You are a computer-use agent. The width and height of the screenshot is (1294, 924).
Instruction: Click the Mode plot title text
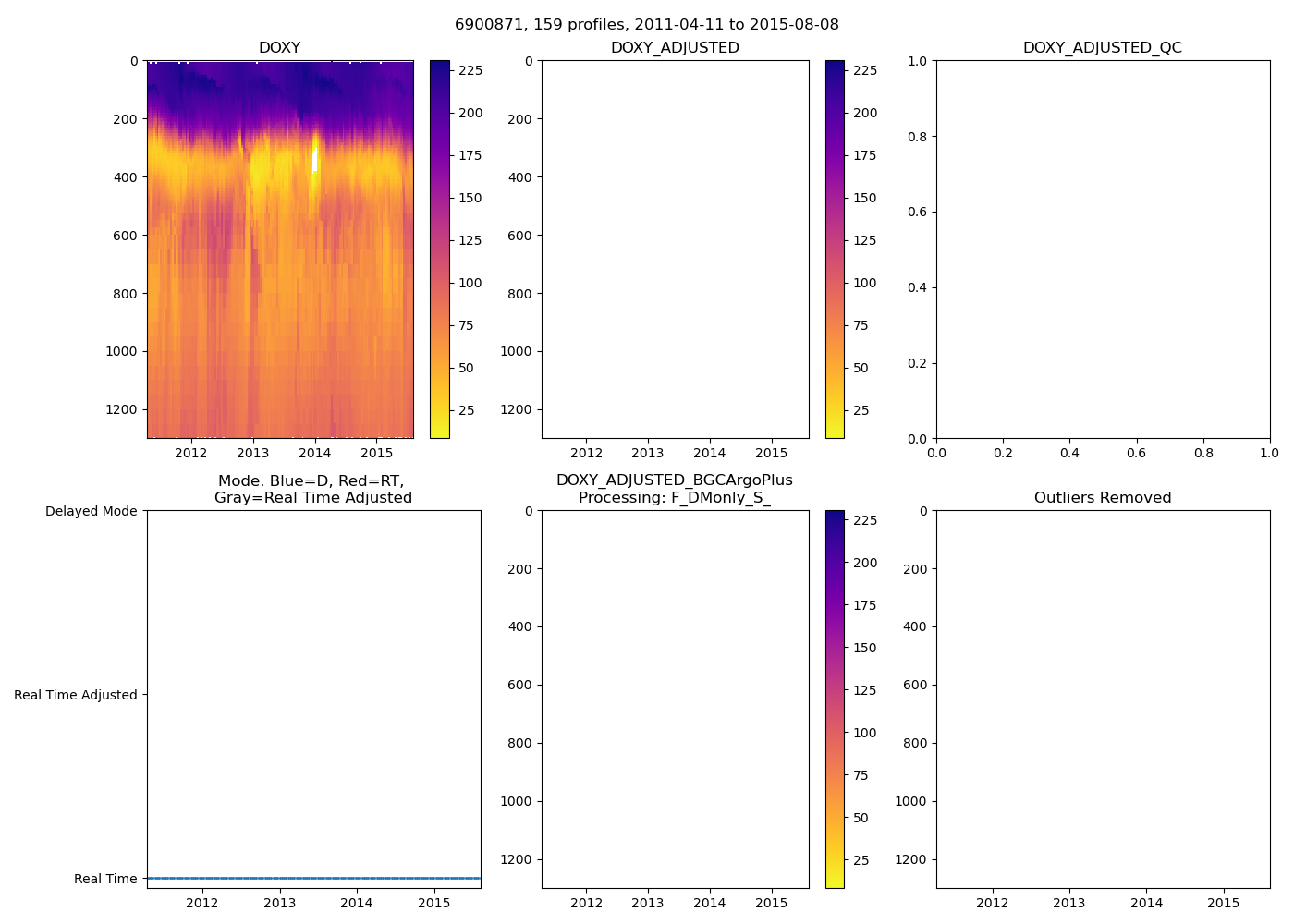(x=312, y=489)
